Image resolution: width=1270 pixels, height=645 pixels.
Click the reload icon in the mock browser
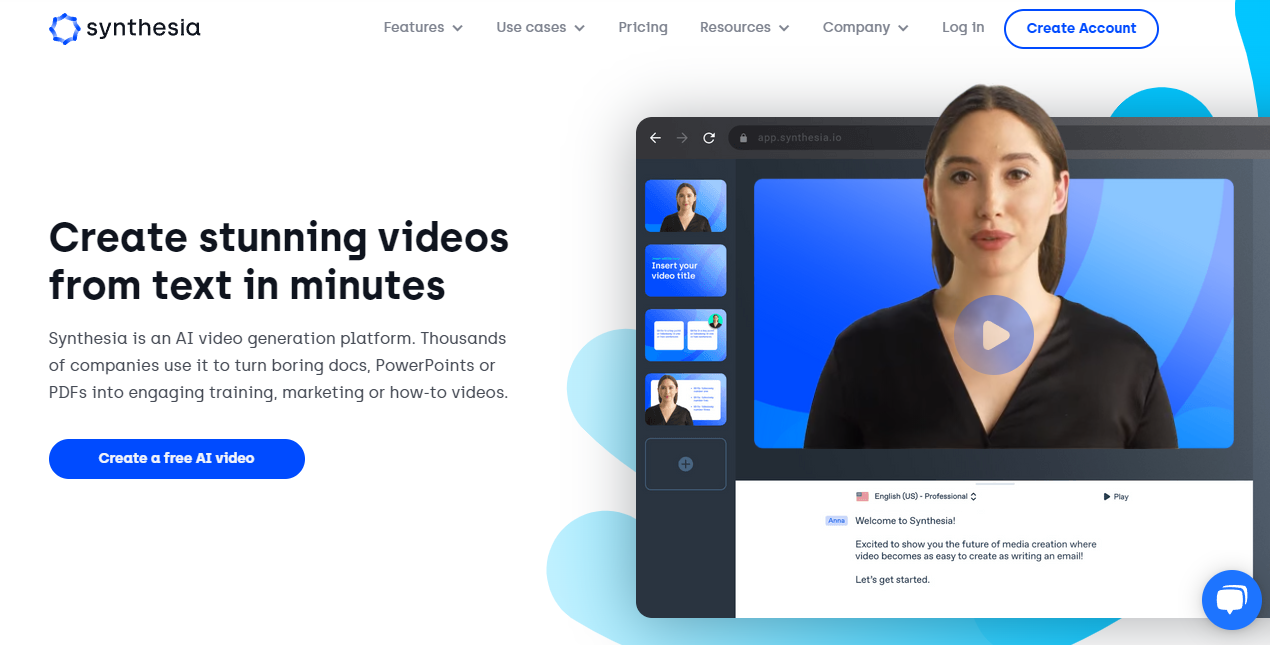click(709, 138)
